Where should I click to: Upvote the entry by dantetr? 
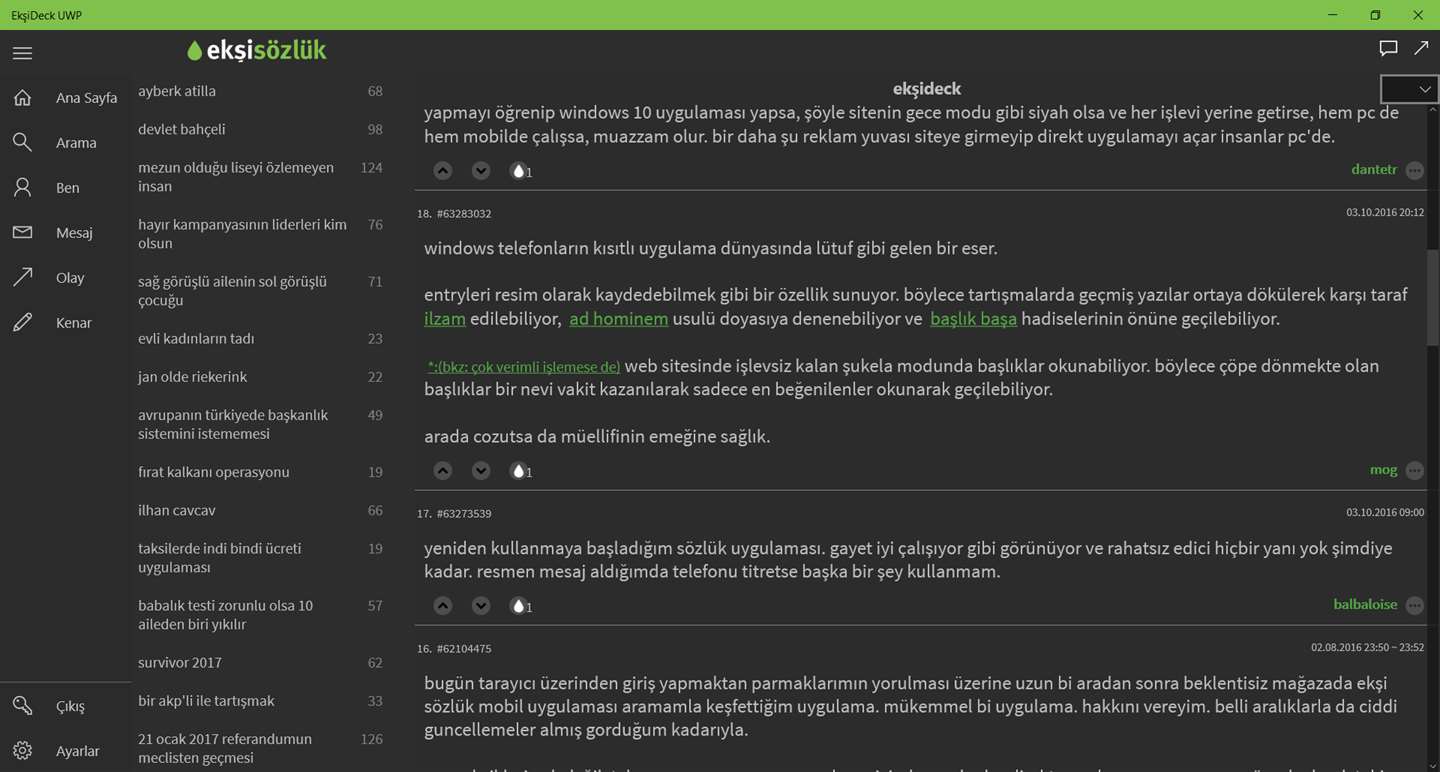click(x=443, y=170)
